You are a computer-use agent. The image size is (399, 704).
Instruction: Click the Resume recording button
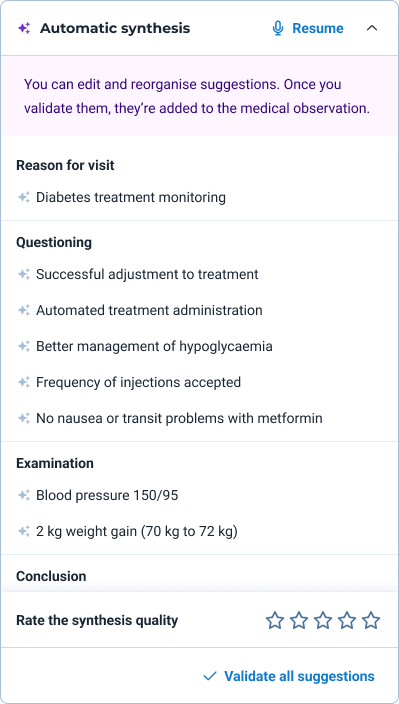click(308, 28)
